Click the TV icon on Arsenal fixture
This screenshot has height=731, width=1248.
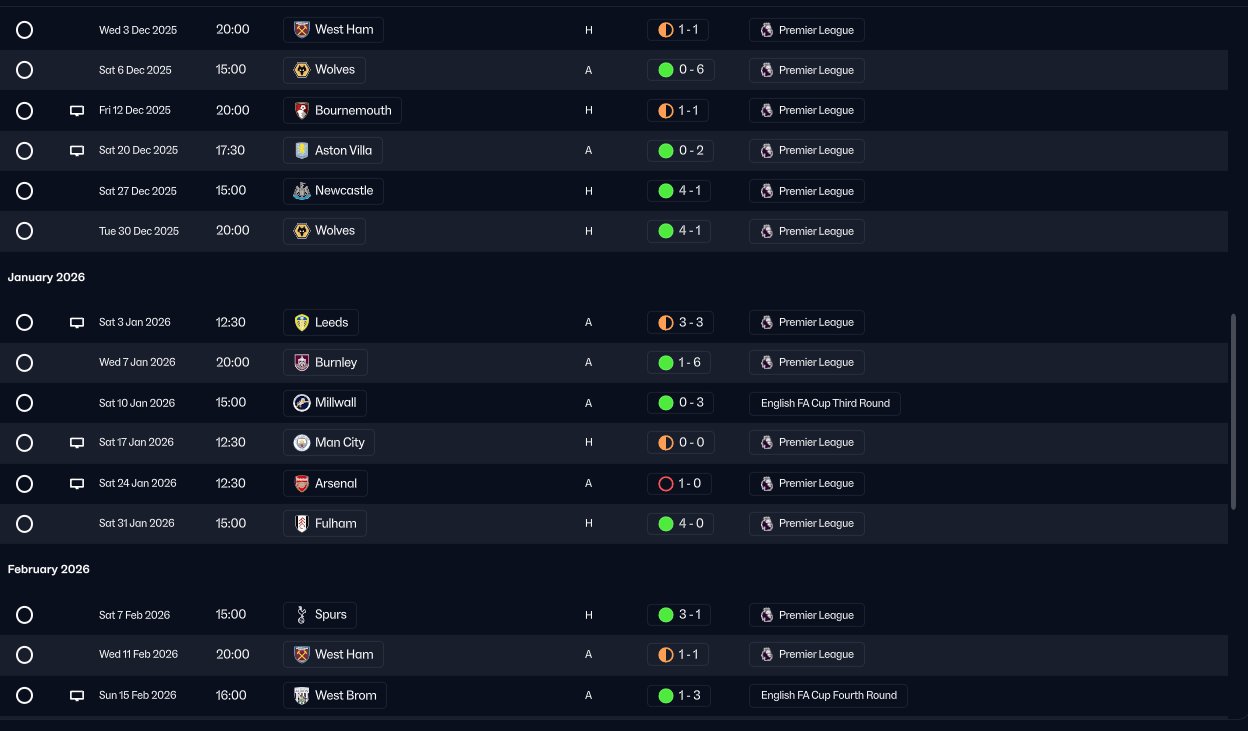tap(77, 484)
